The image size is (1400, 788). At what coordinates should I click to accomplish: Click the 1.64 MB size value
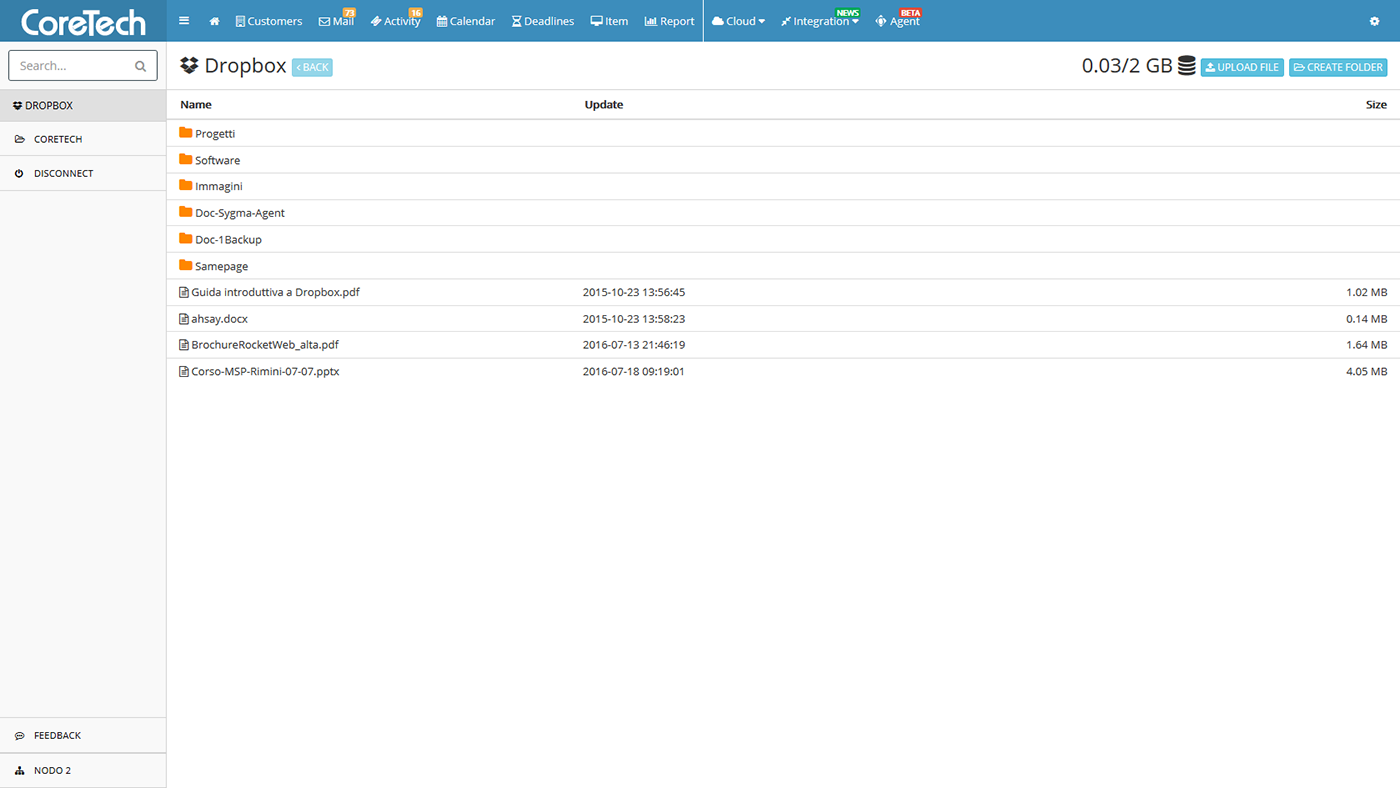(1366, 345)
